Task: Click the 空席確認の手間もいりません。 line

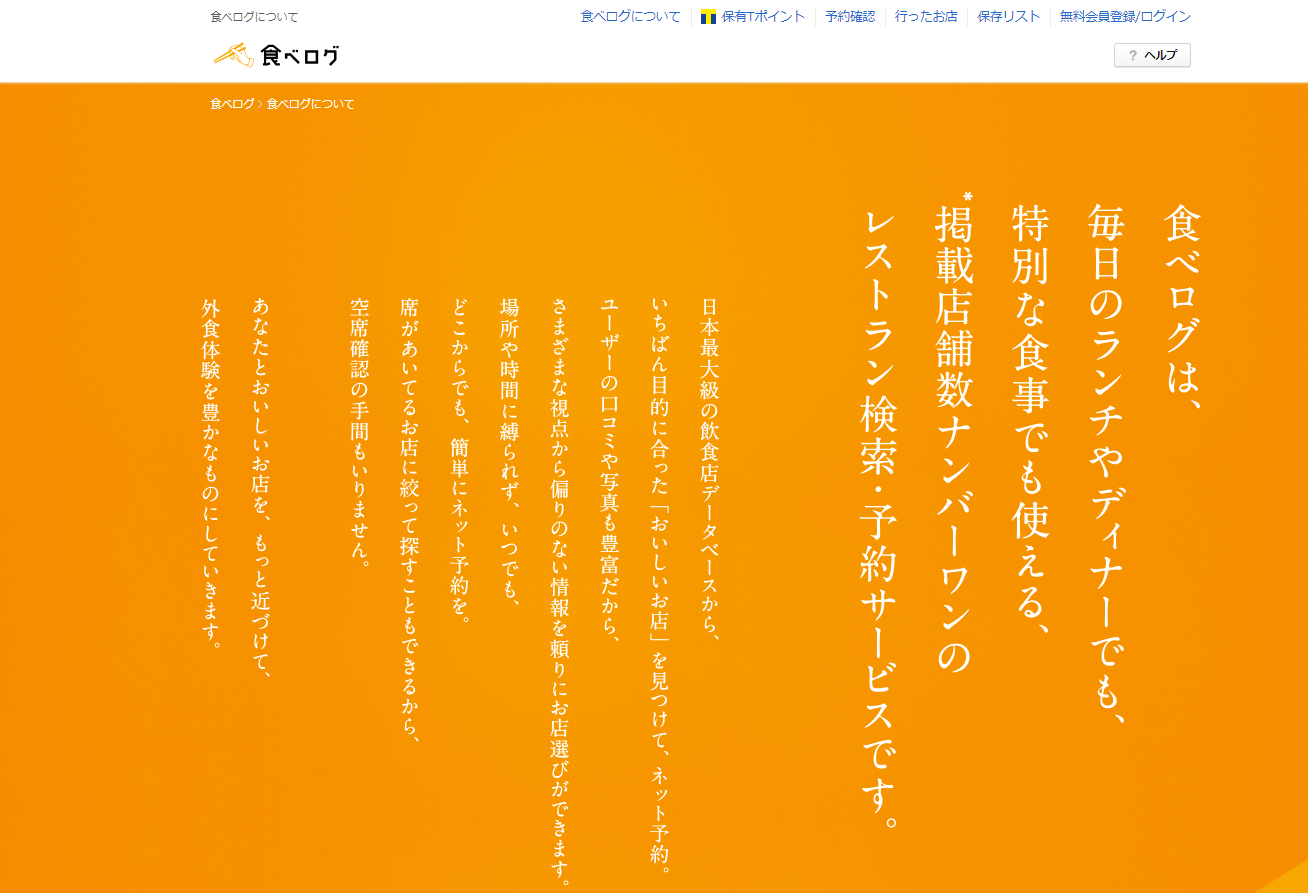Action: [x=361, y=432]
